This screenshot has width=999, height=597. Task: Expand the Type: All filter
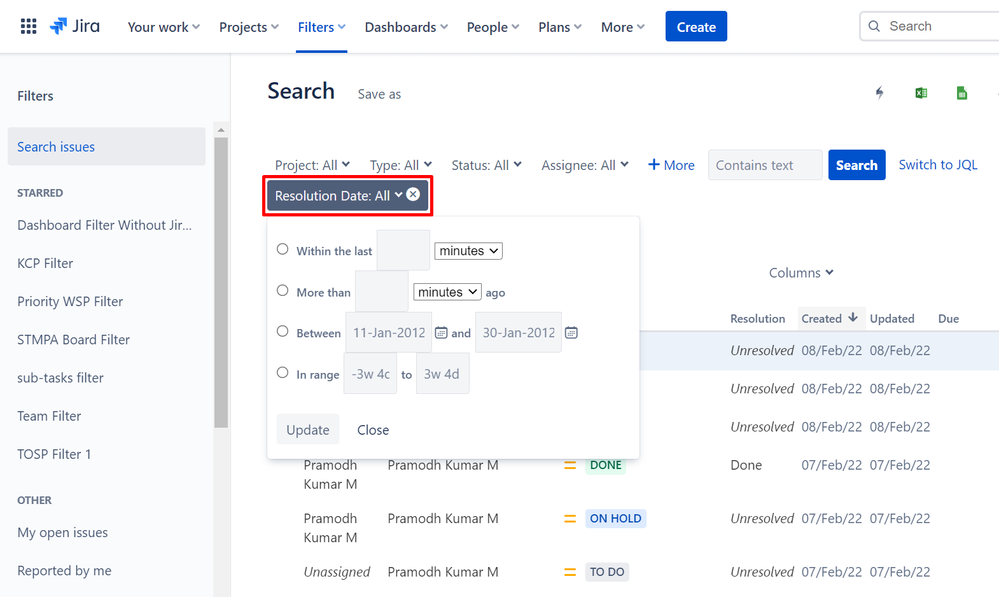point(401,165)
